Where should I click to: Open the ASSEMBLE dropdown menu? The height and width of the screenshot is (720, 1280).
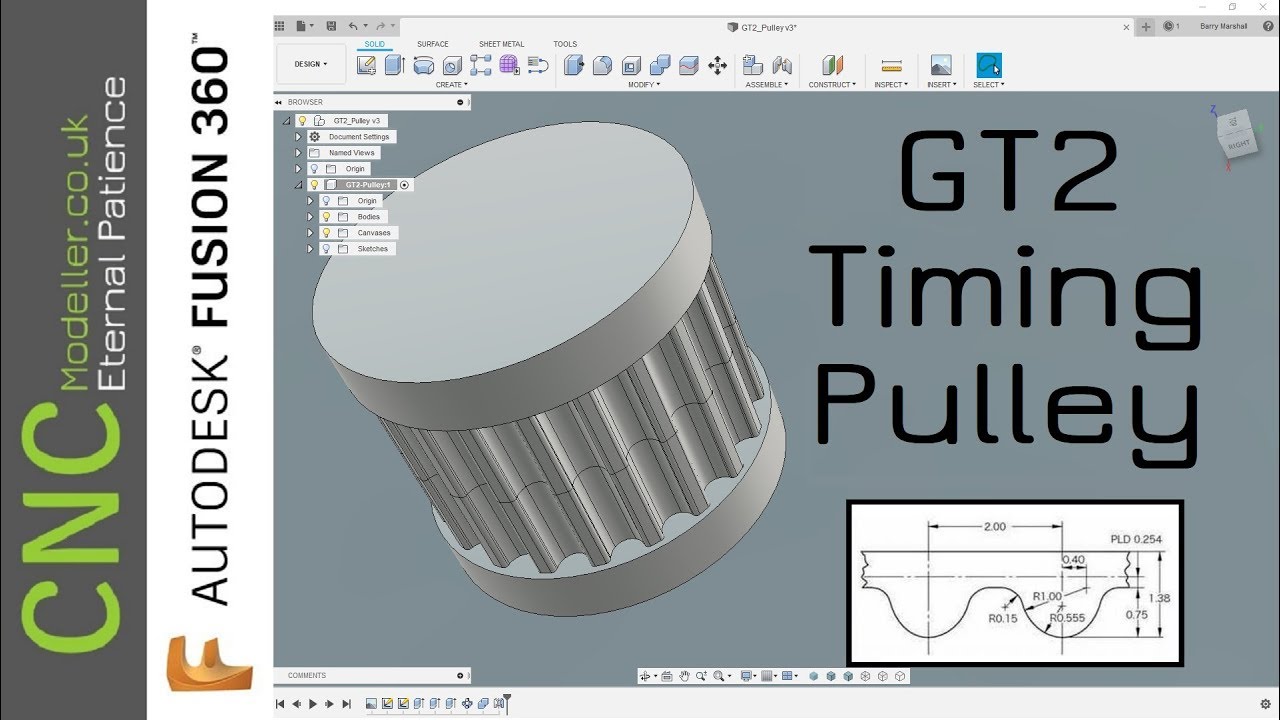(767, 85)
